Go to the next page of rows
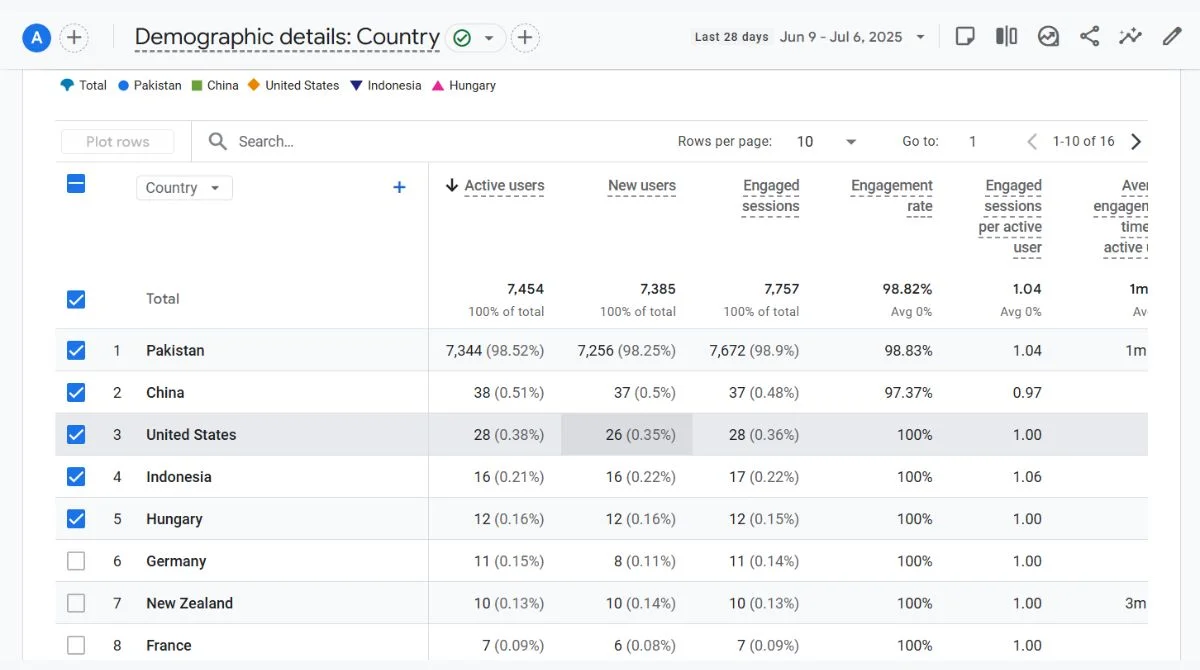 tap(1136, 142)
